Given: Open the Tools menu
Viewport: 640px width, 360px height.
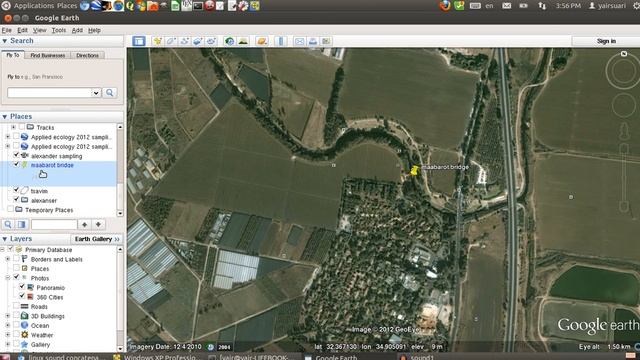Looking at the screenshot, I should pyautogui.click(x=59, y=30).
